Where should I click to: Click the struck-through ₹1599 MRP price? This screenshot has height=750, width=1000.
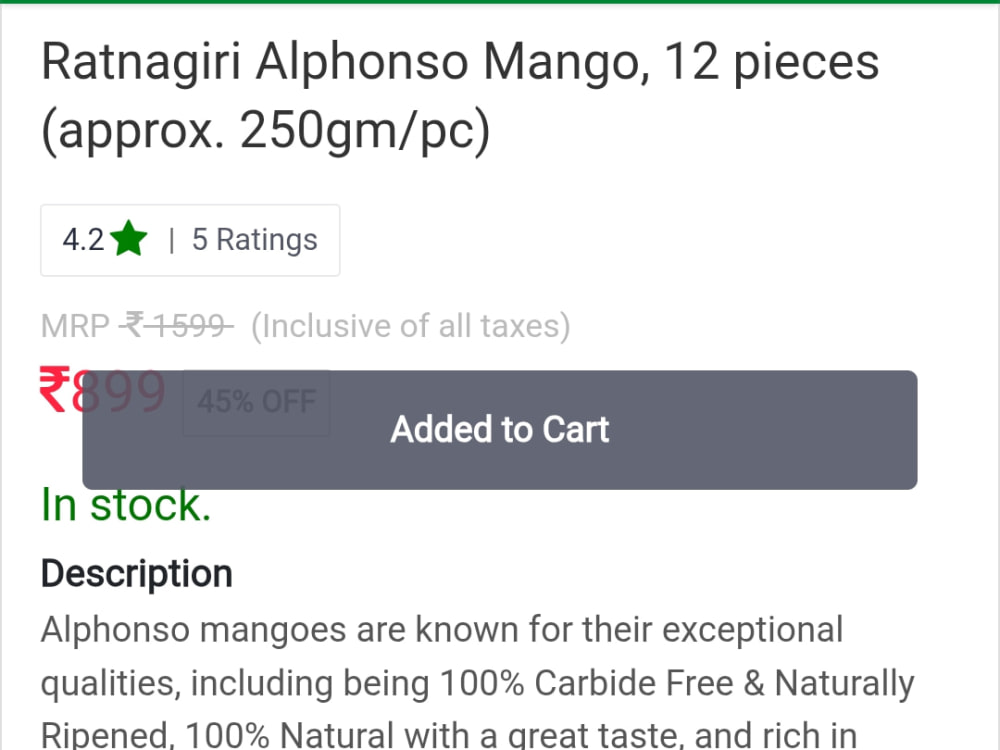coord(177,325)
